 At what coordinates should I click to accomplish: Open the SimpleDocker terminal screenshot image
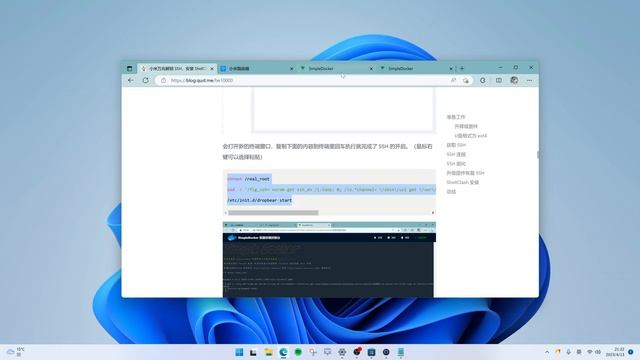pos(329,260)
